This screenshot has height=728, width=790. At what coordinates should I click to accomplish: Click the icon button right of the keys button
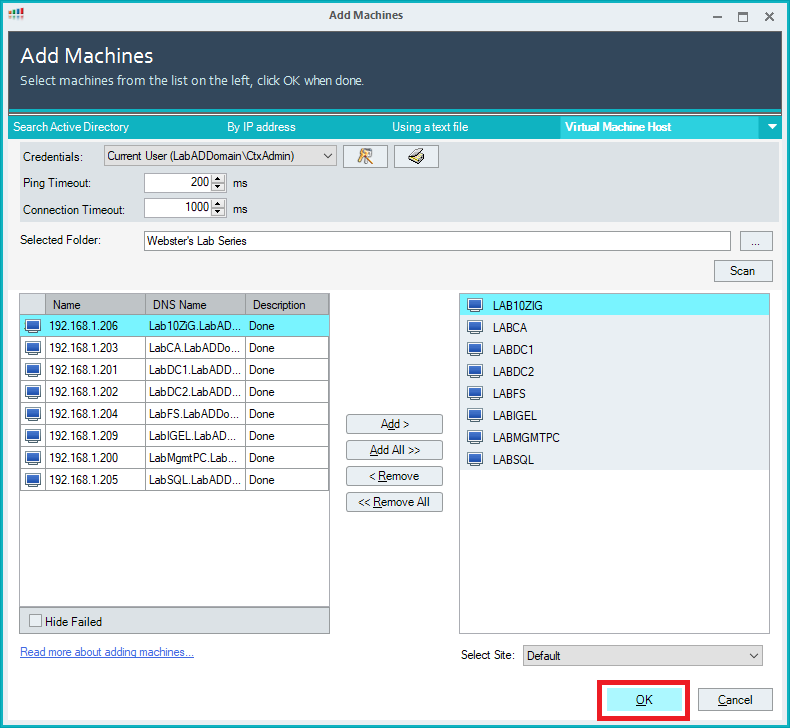pos(416,156)
